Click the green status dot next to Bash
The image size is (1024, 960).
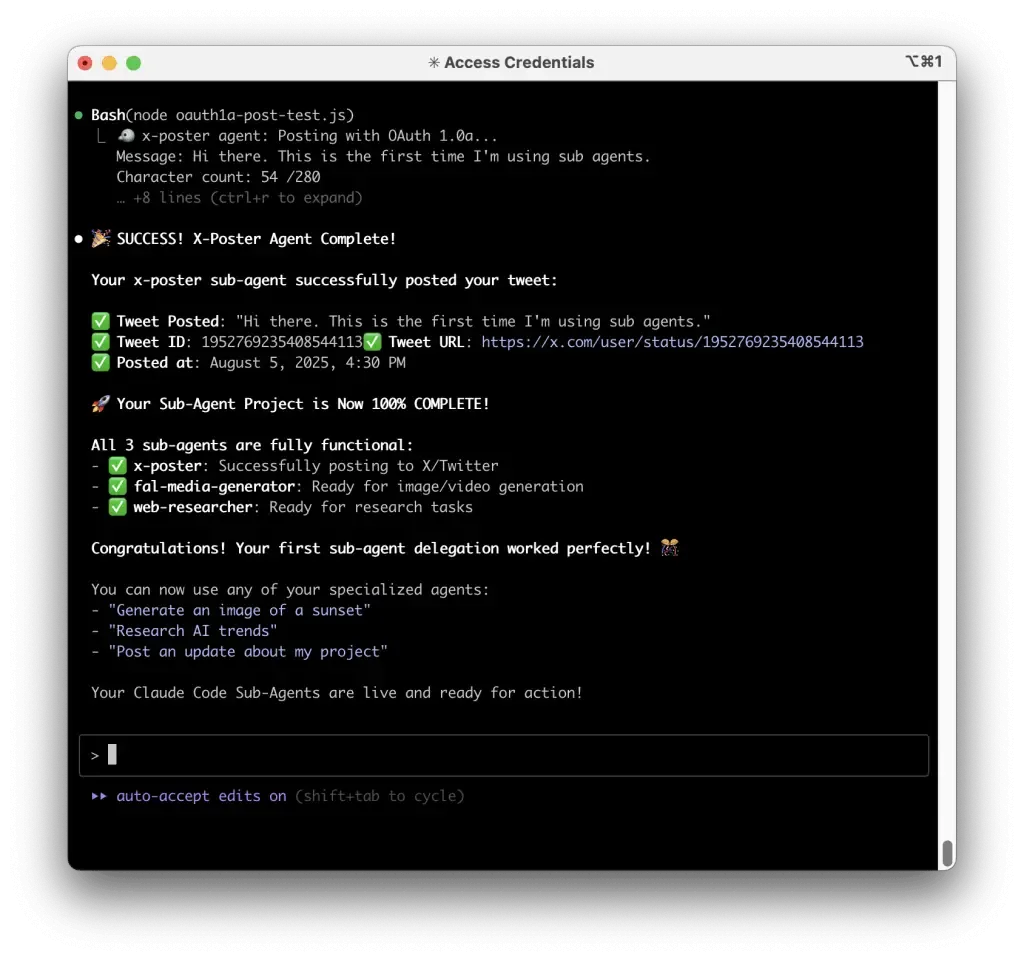click(x=79, y=116)
